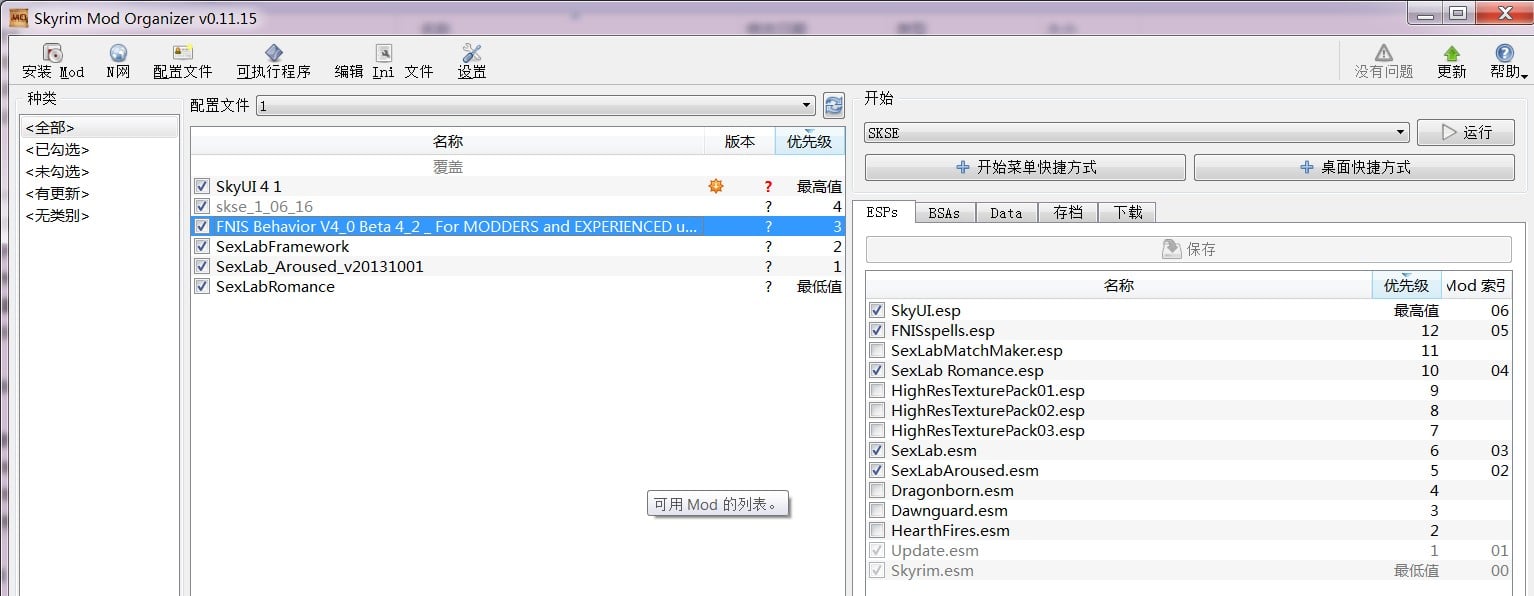Click the desktop shortcut (桌面快捷方式) button
1534x596 pixels.
coord(1354,167)
